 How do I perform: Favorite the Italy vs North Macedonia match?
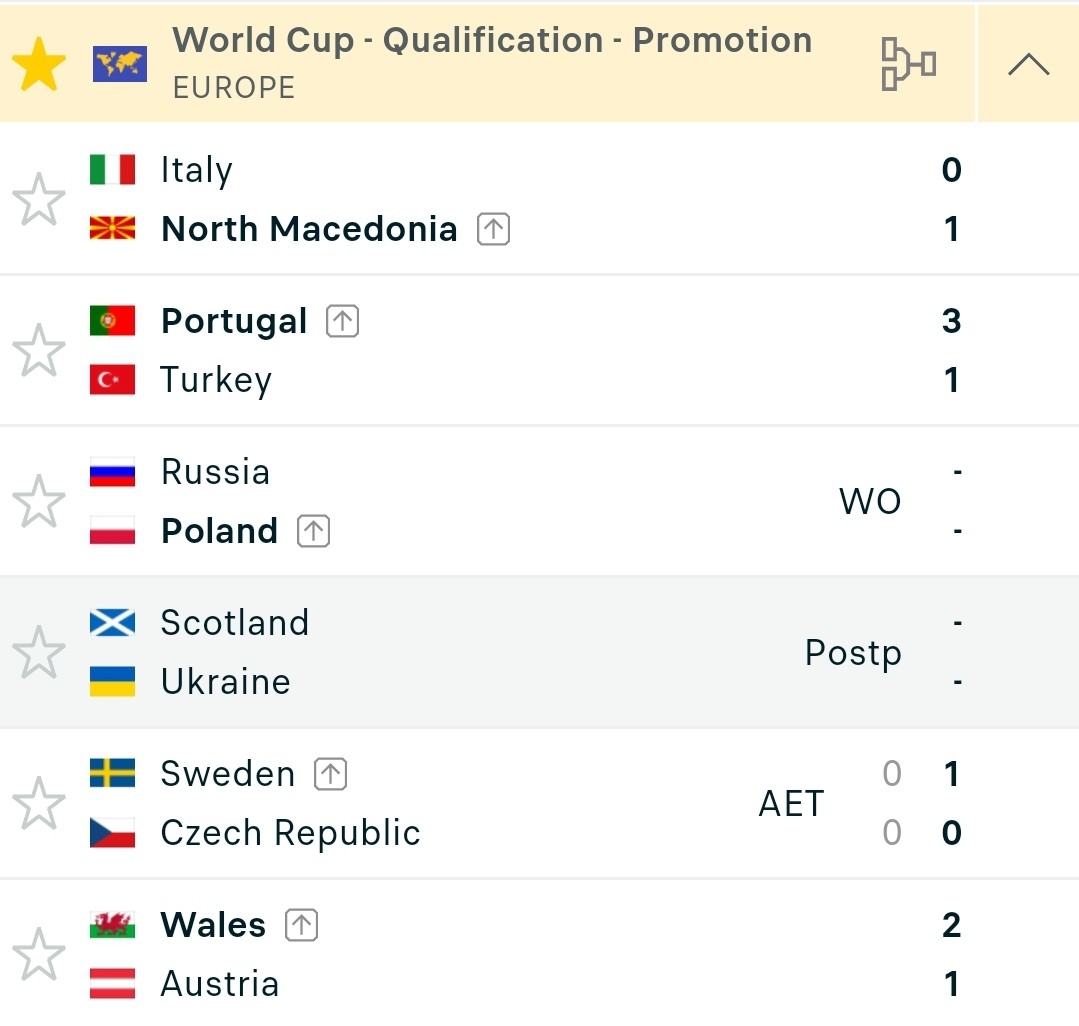39,199
